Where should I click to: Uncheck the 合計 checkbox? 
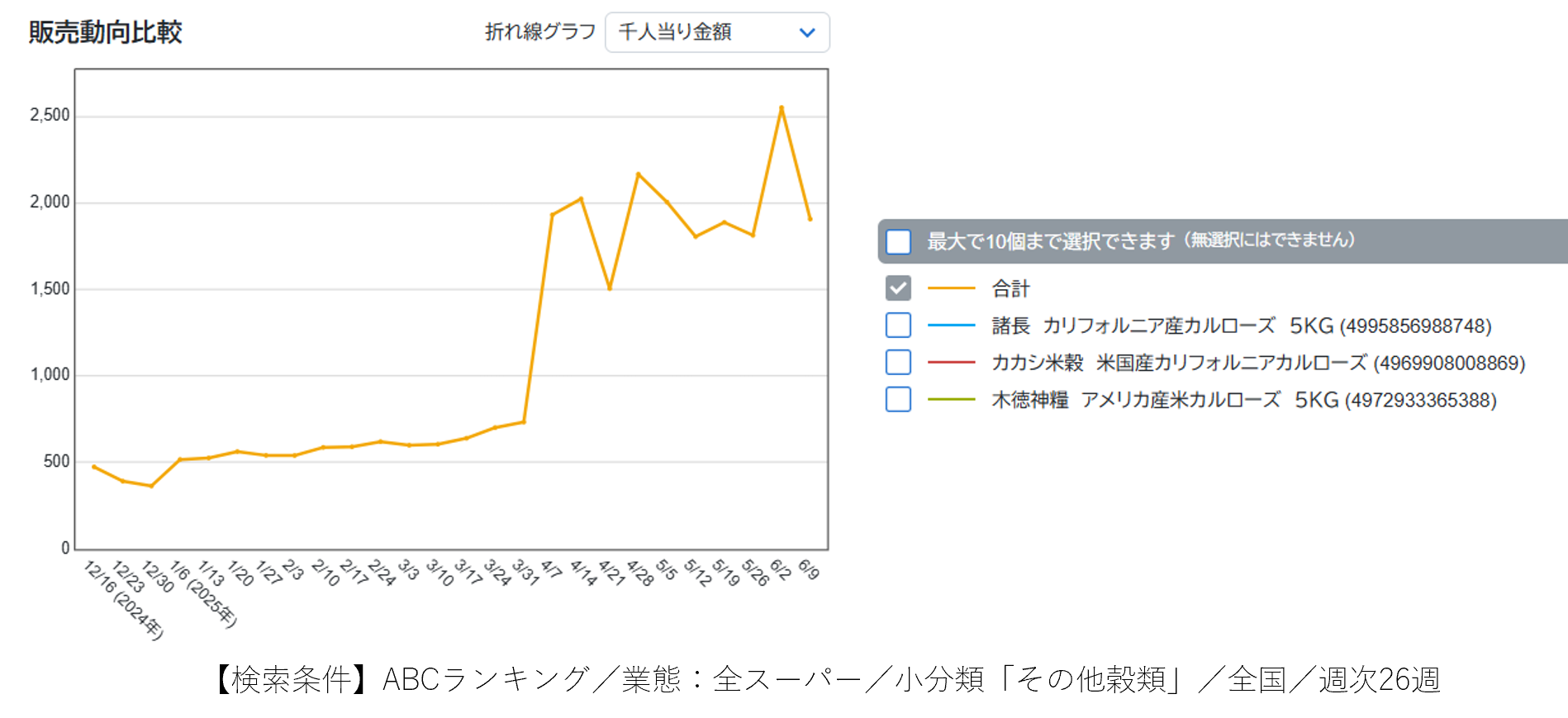[x=898, y=288]
